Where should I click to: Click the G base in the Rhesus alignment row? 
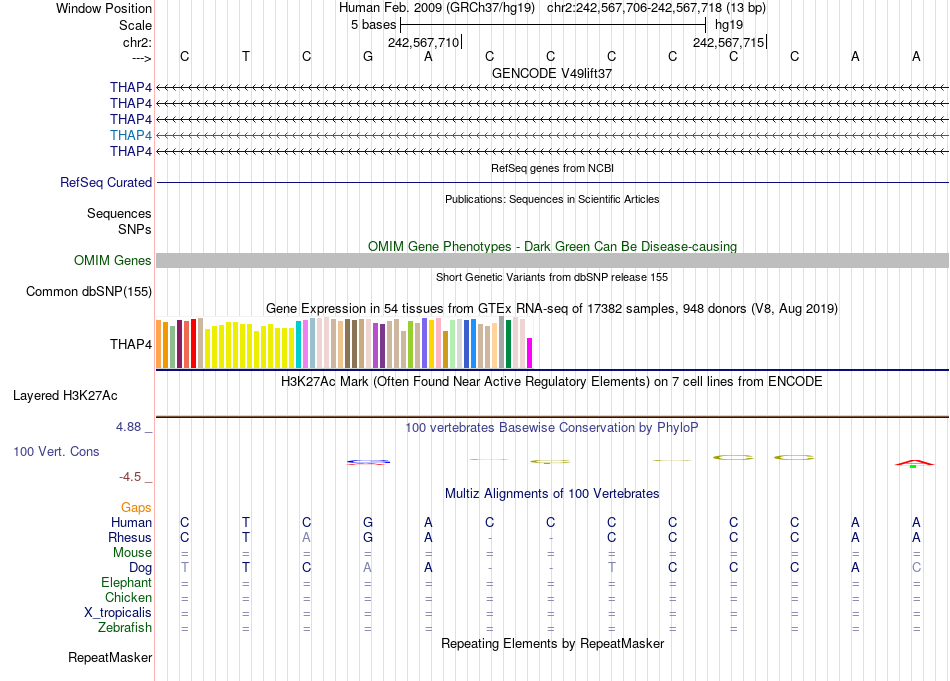point(368,537)
